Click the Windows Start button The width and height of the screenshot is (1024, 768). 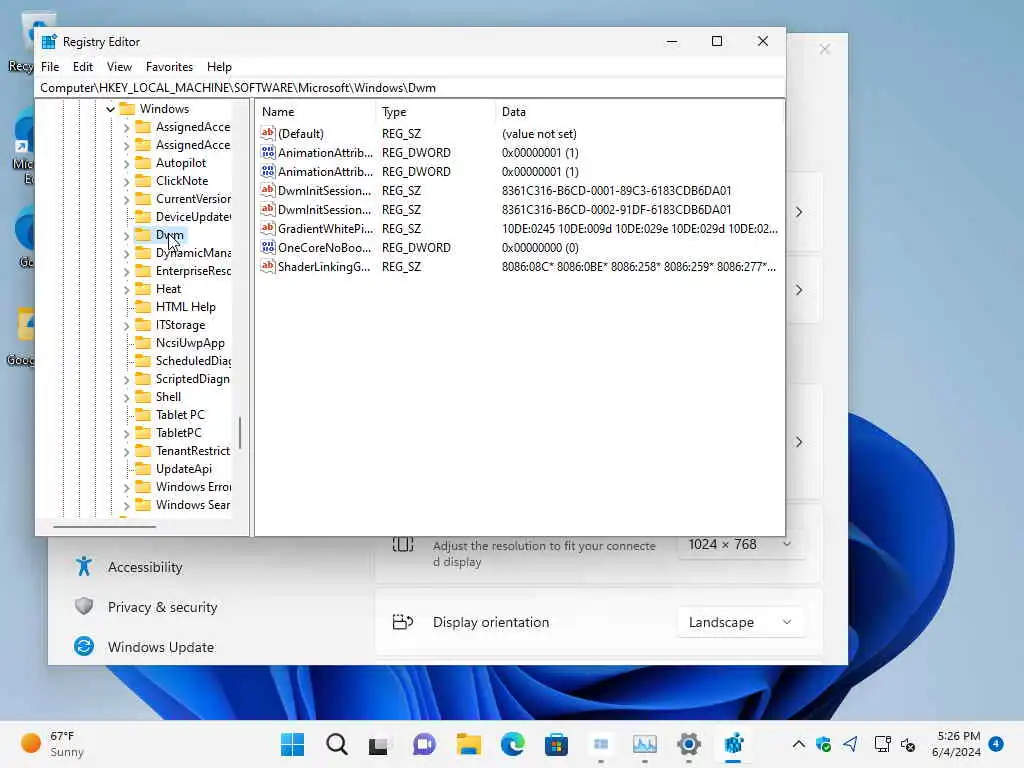pyautogui.click(x=292, y=744)
